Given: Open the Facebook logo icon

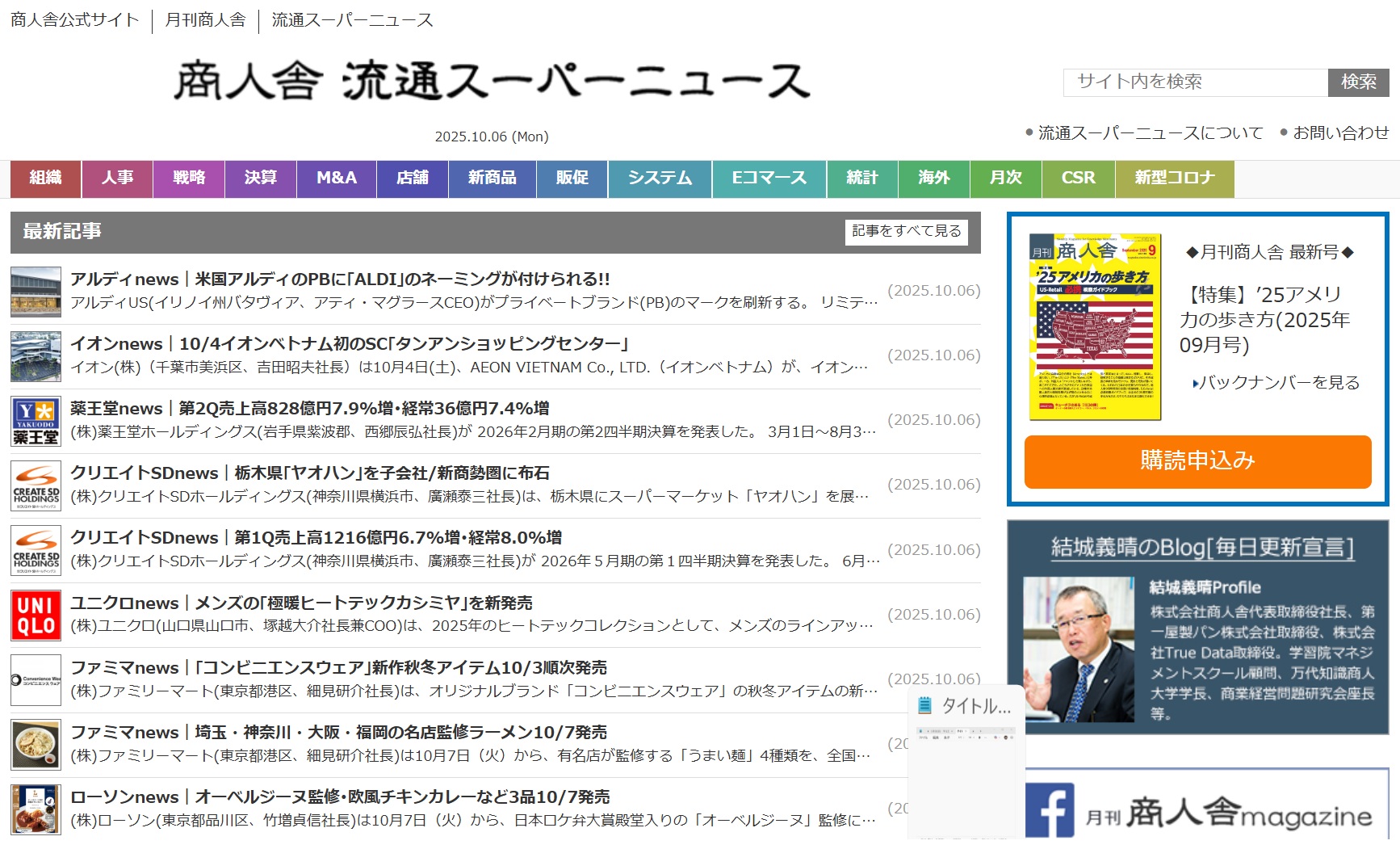Looking at the screenshot, I should 1050,809.
